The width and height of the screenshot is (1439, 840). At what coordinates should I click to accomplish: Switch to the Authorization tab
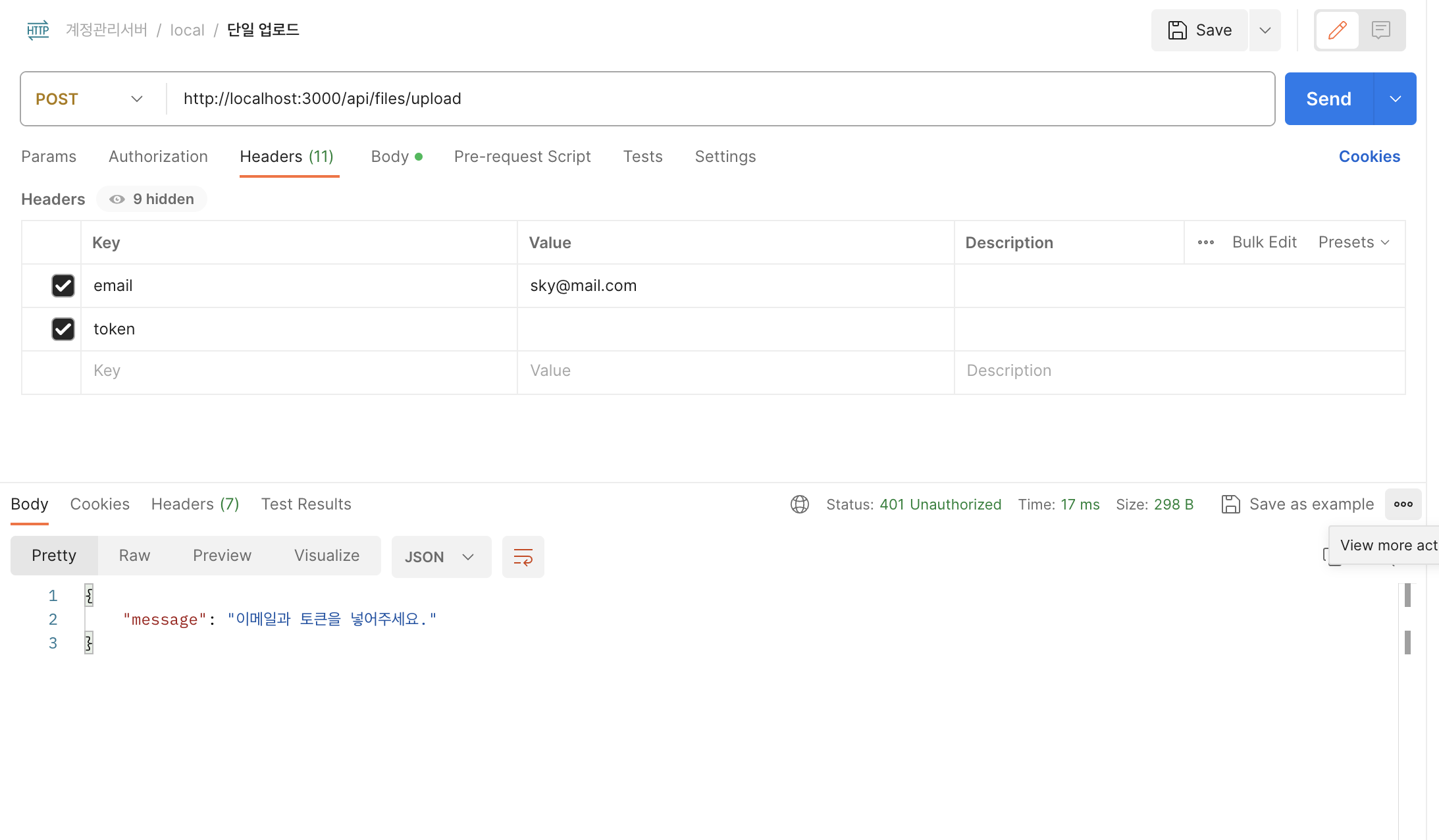coord(158,157)
